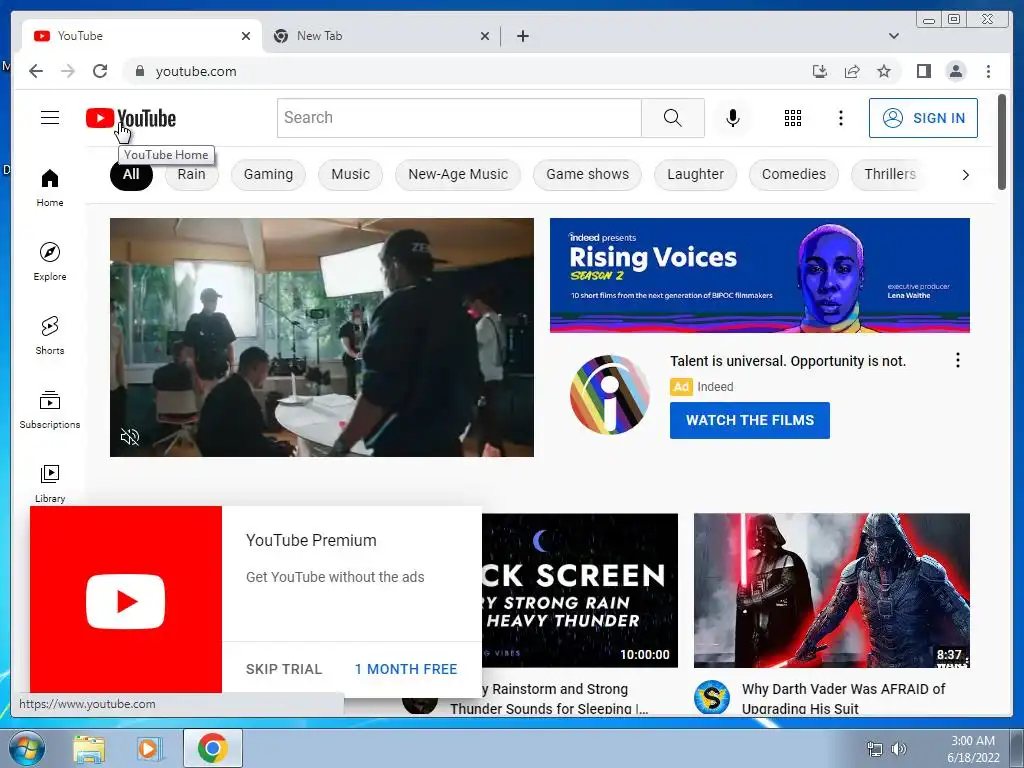Select the Comedies chip
The image size is (1024, 768).
pyautogui.click(x=793, y=174)
